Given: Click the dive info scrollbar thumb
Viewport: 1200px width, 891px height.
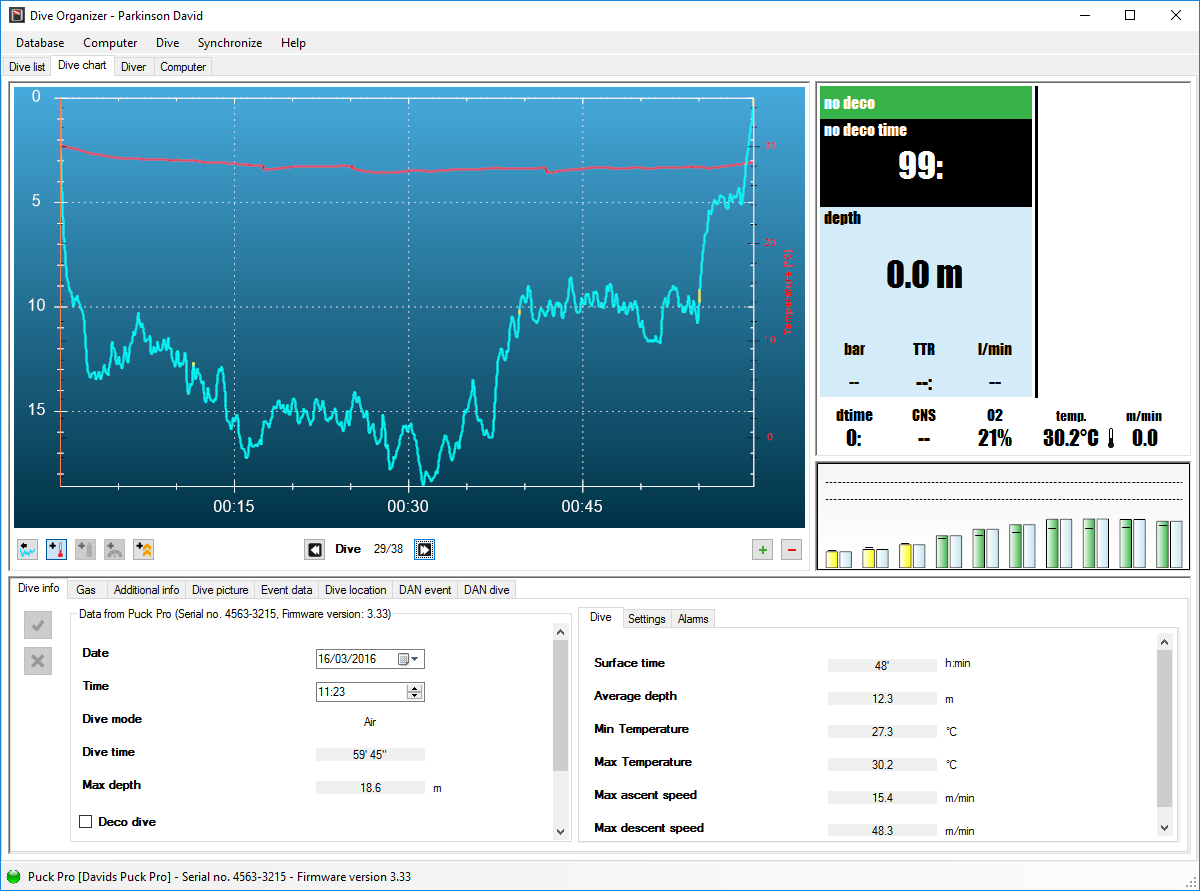Looking at the screenshot, I should (560, 704).
